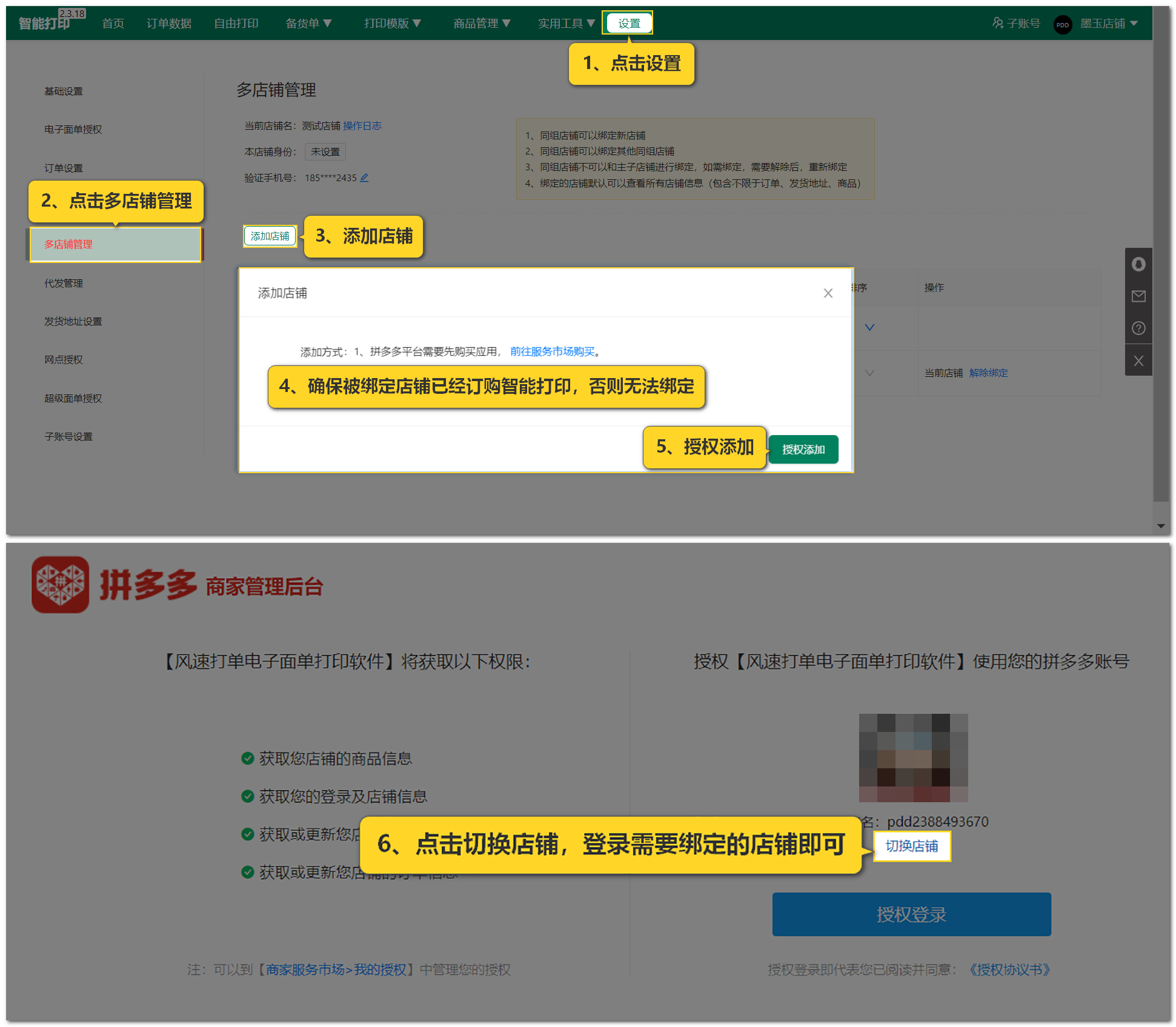Select 发货地址设置 in the sidebar
The width and height of the screenshot is (1176, 1027).
73,321
